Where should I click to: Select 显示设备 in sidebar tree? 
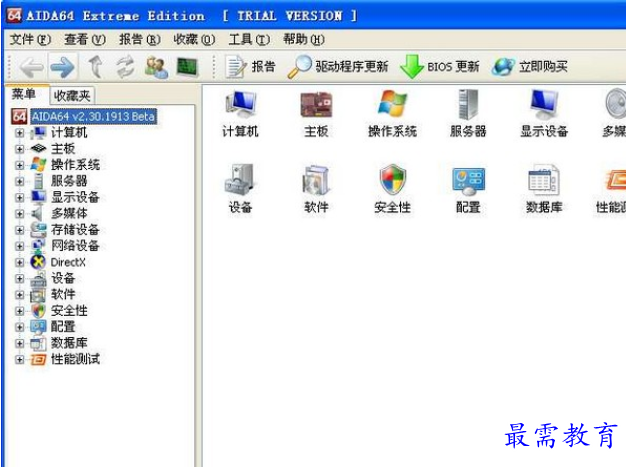tap(75, 197)
